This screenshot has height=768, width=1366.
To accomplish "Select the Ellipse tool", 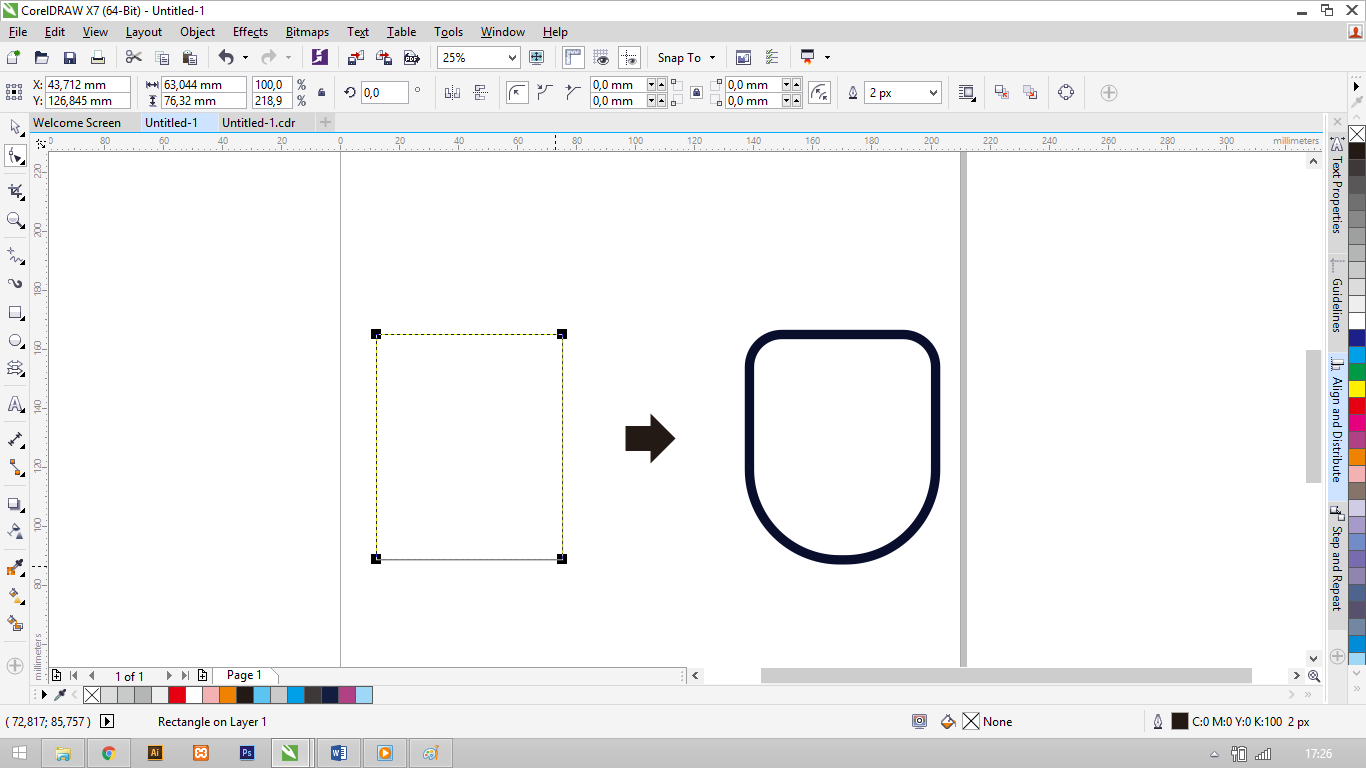I will (14, 340).
